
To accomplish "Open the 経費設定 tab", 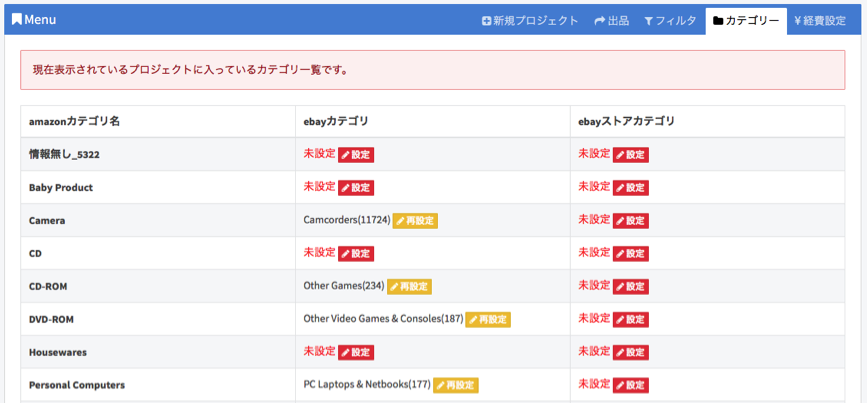I will (819, 20).
